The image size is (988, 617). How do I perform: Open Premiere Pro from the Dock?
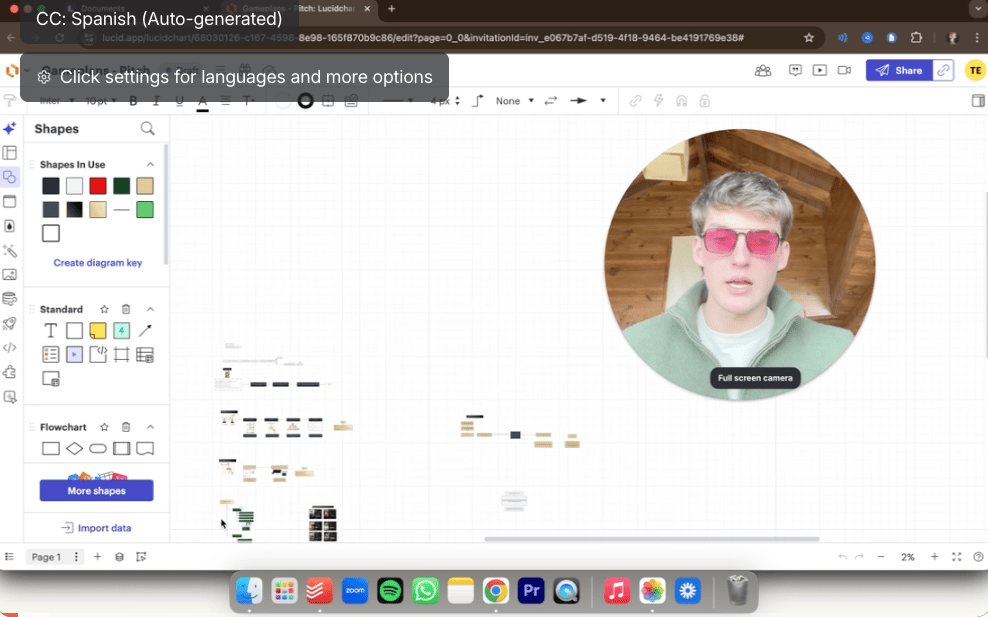click(531, 591)
